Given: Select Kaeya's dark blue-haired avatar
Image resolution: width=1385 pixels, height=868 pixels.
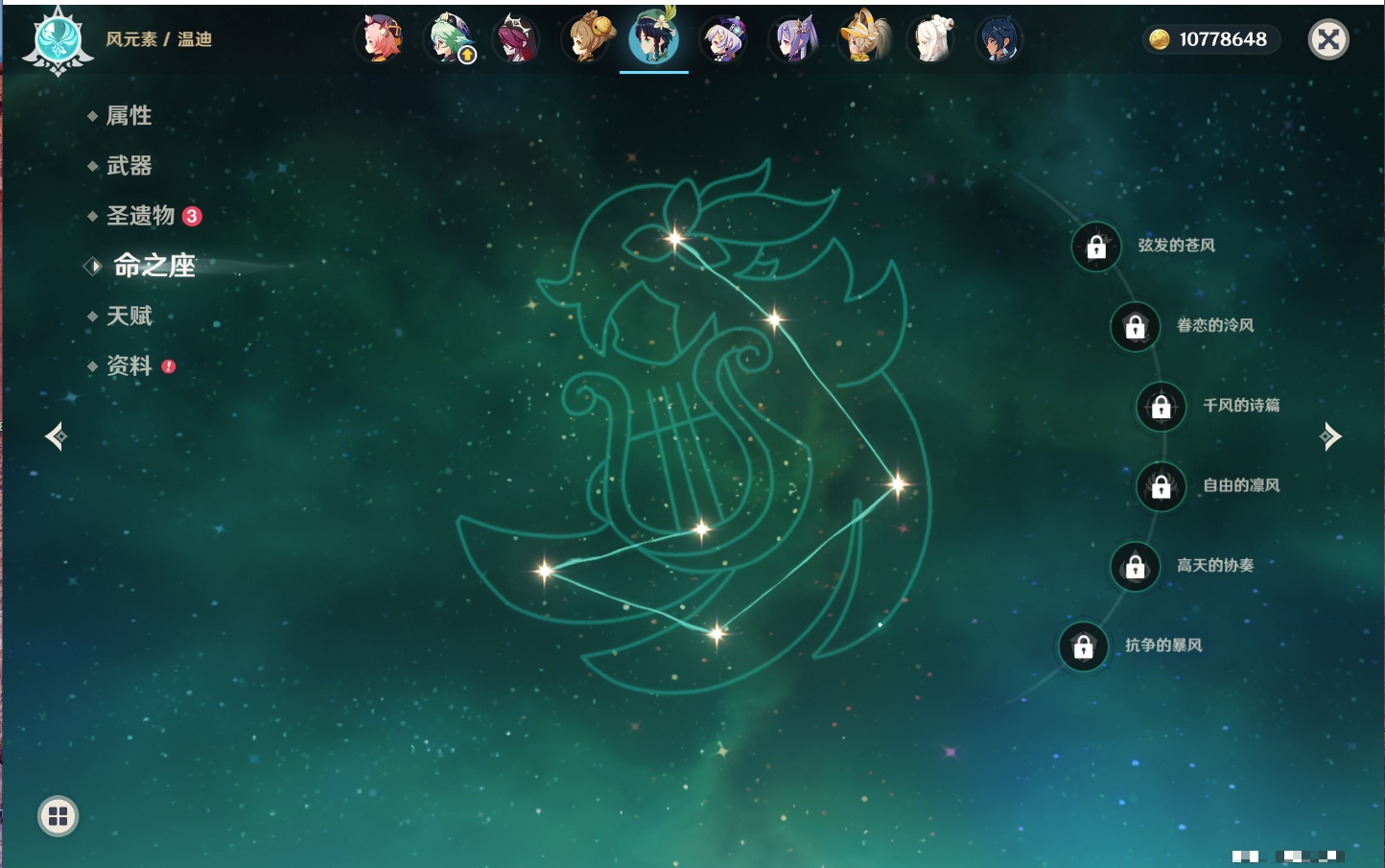Looking at the screenshot, I should point(999,39).
